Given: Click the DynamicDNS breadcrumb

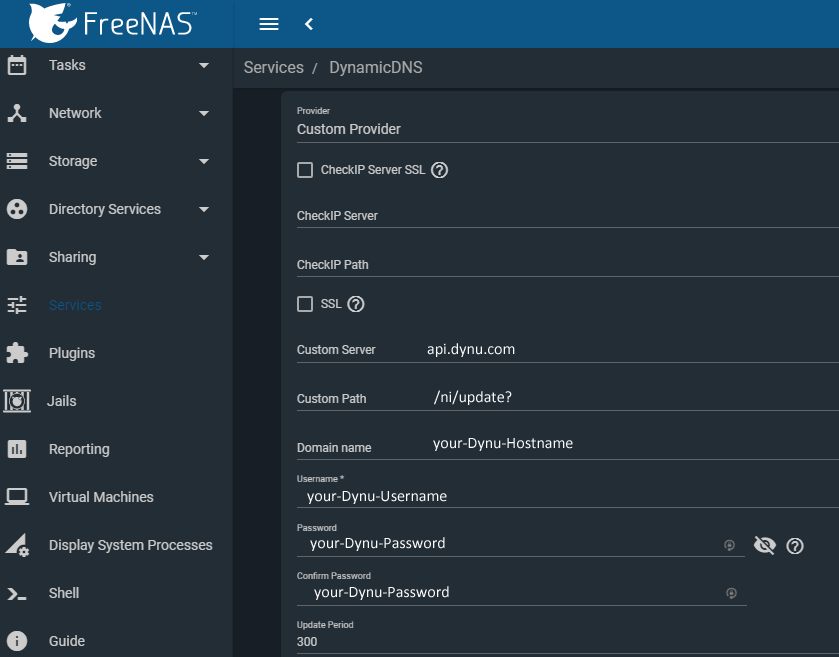Looking at the screenshot, I should click(x=376, y=67).
